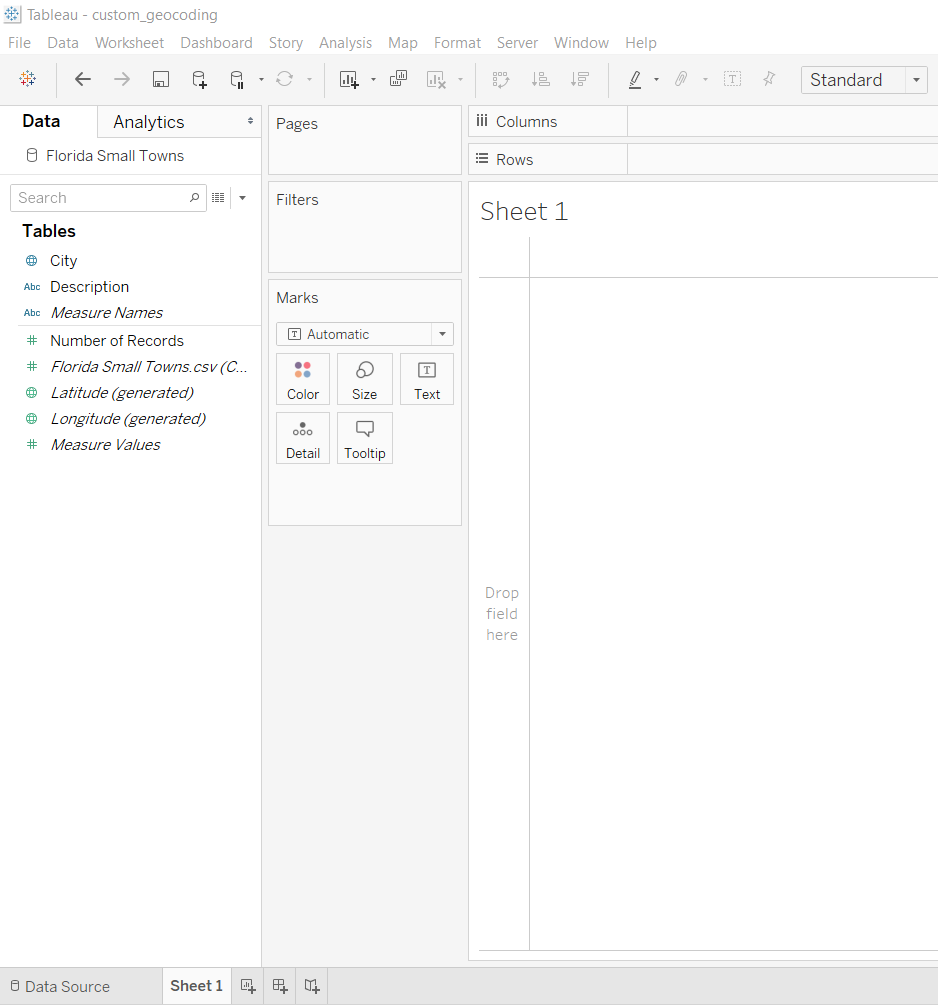Click the search magnifier icon
This screenshot has width=938, height=1005.
point(194,197)
